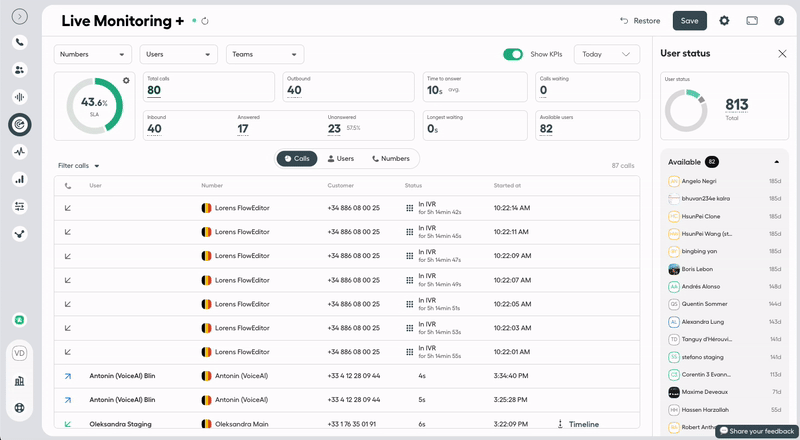Toggle the Show KPIs switch
Screen dimensions: 800x440
point(513,54)
